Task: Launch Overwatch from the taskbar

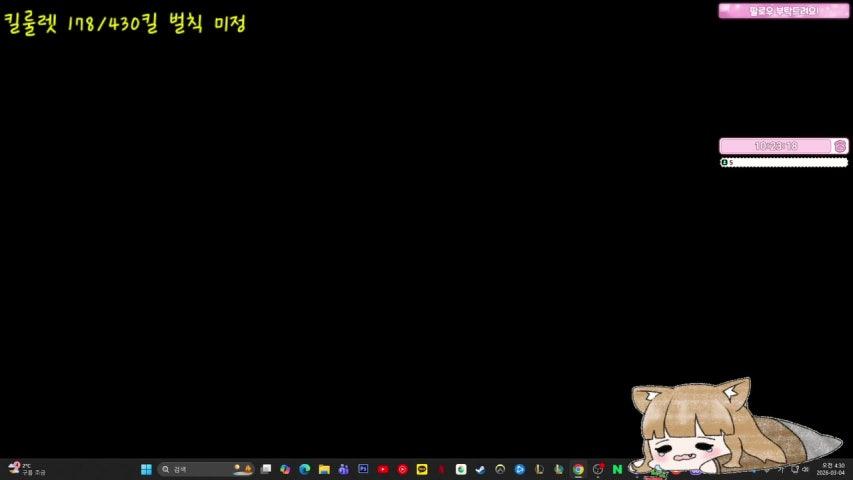Action: coord(500,469)
